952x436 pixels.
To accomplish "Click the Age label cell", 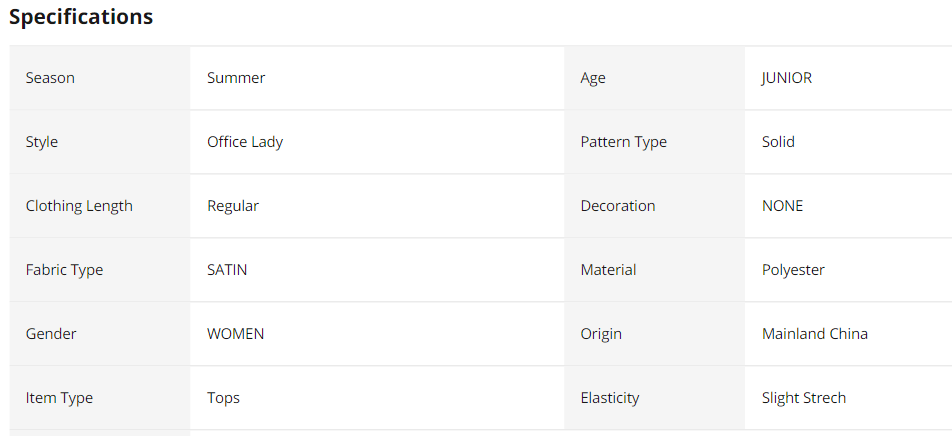I will [593, 78].
